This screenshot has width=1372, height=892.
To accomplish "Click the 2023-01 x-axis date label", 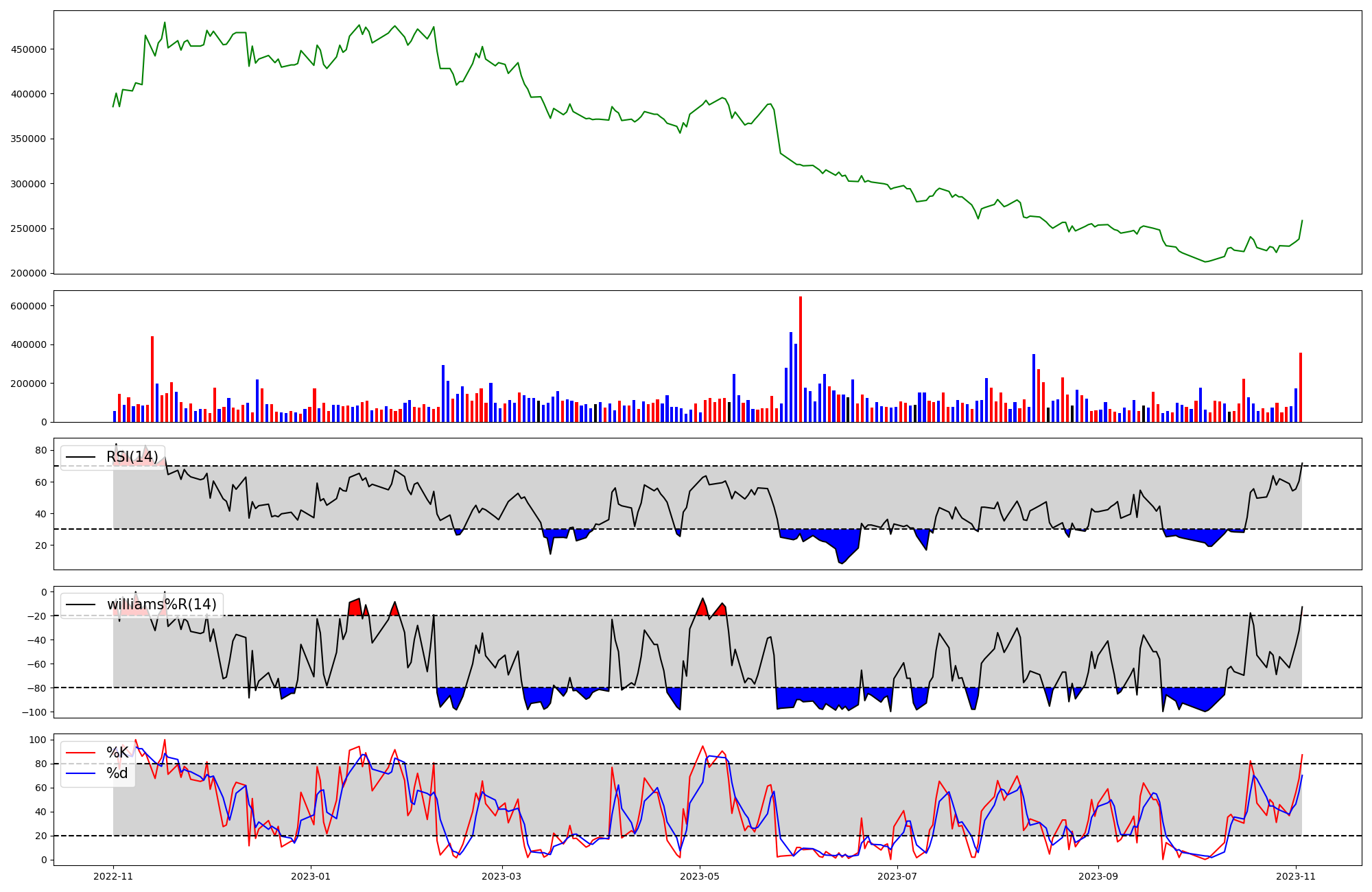I will [x=311, y=876].
